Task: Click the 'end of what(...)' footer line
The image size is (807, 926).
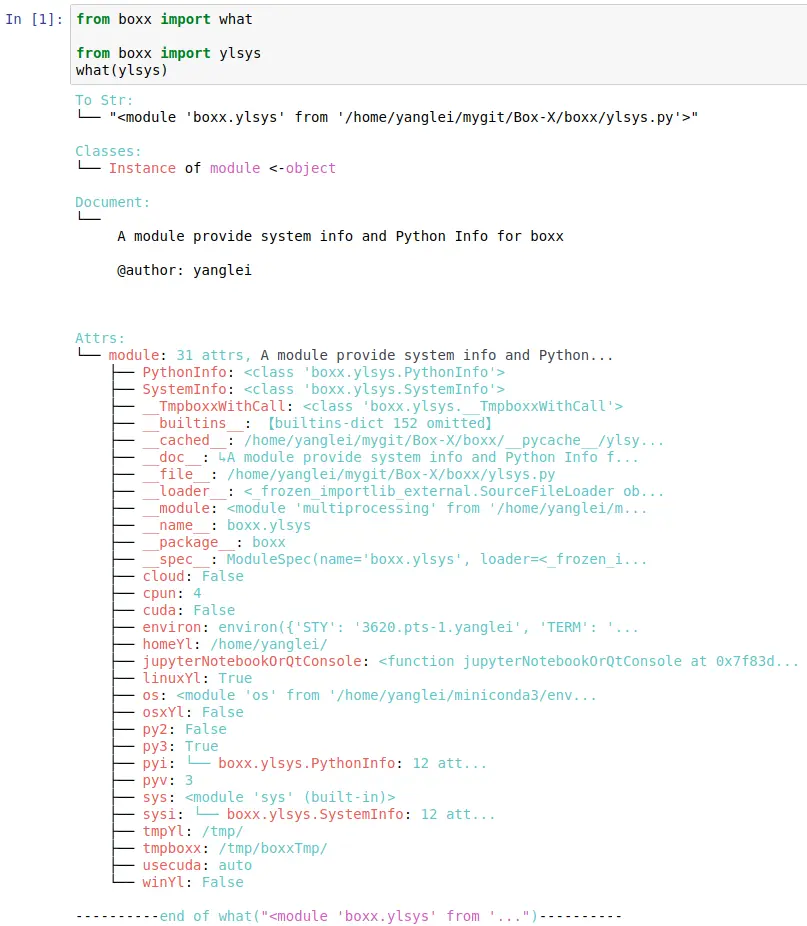Action: pos(349,917)
